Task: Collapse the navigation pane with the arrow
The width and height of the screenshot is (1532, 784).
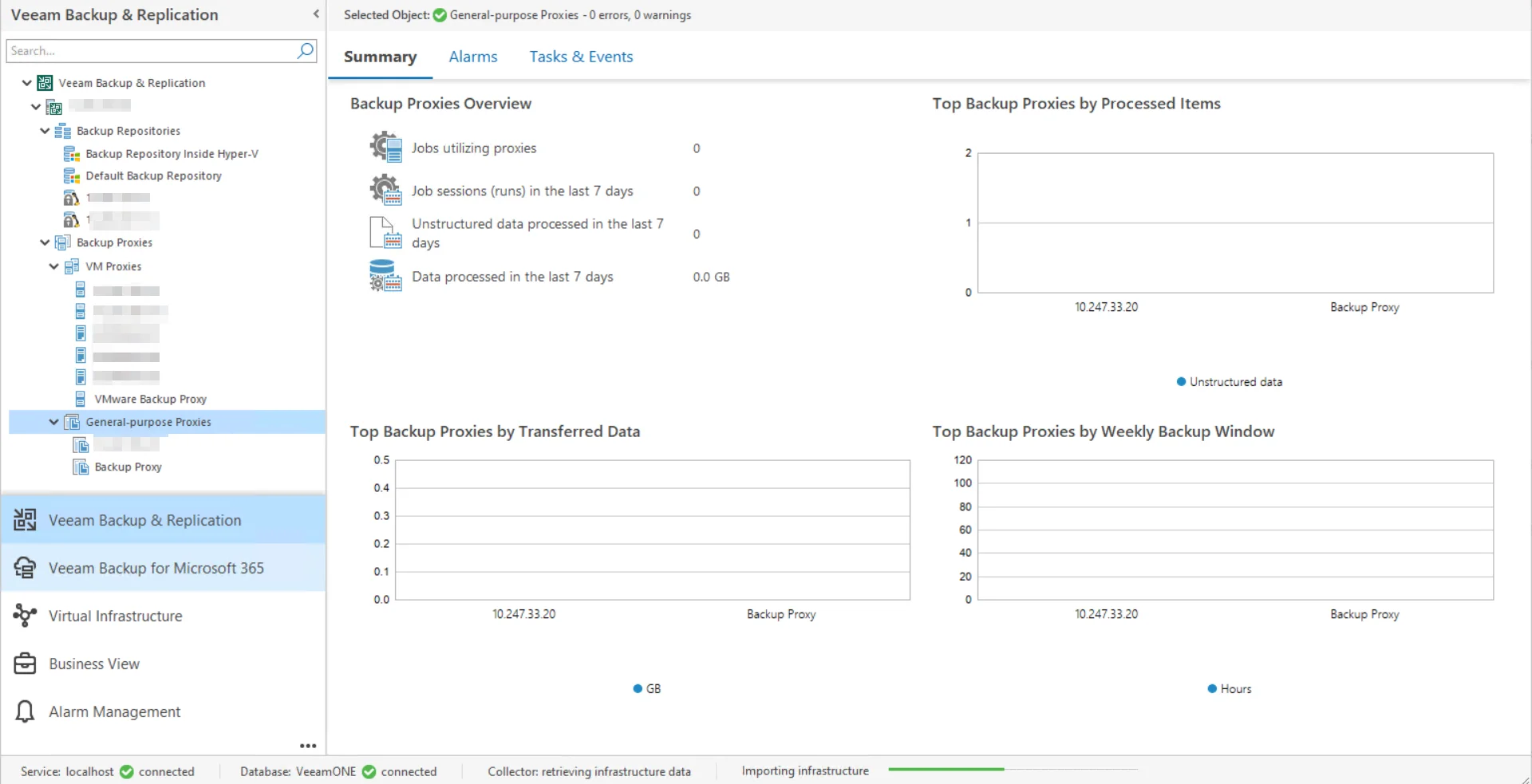Action: coord(316,14)
